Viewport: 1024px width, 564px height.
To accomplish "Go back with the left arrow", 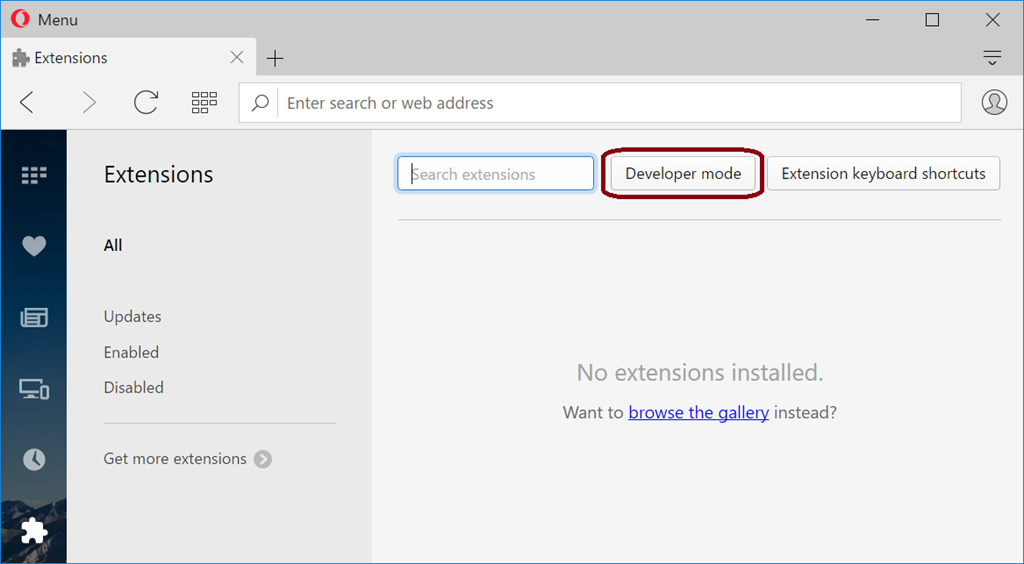I will pos(27,102).
